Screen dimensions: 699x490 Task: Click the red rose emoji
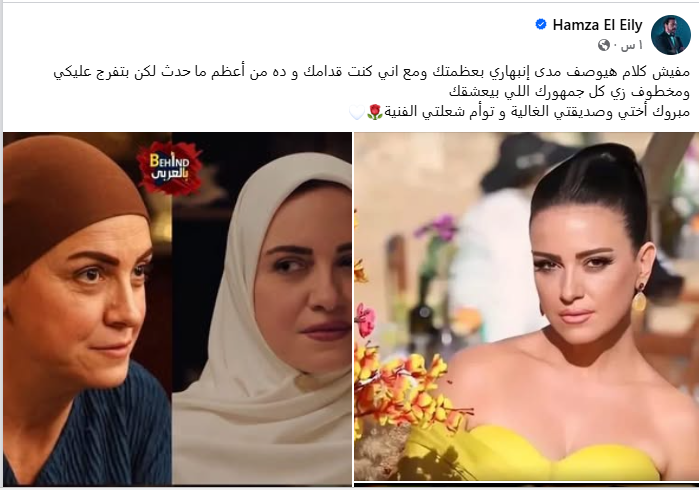click(374, 112)
